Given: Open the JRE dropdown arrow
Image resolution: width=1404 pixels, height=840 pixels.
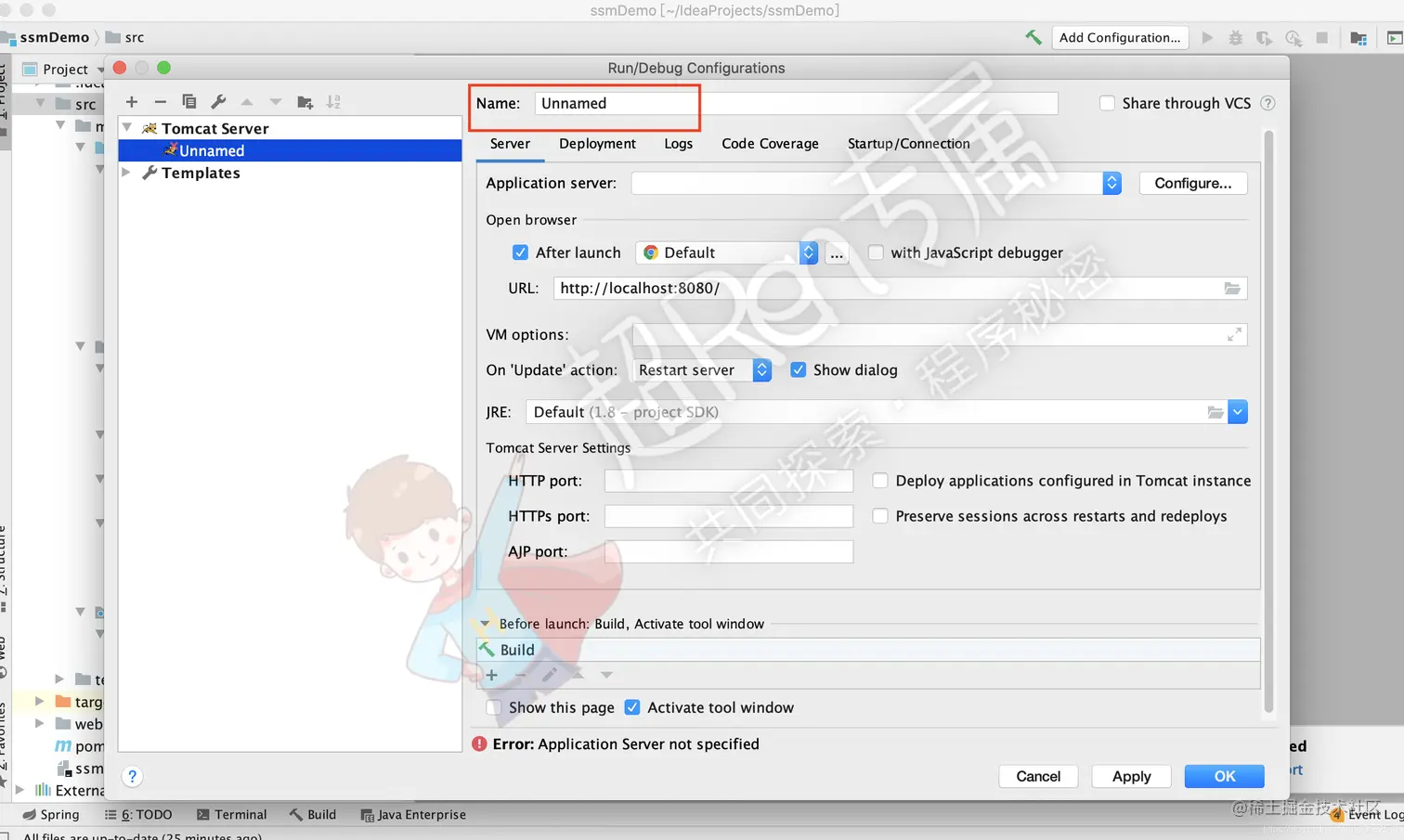Looking at the screenshot, I should 1238,412.
